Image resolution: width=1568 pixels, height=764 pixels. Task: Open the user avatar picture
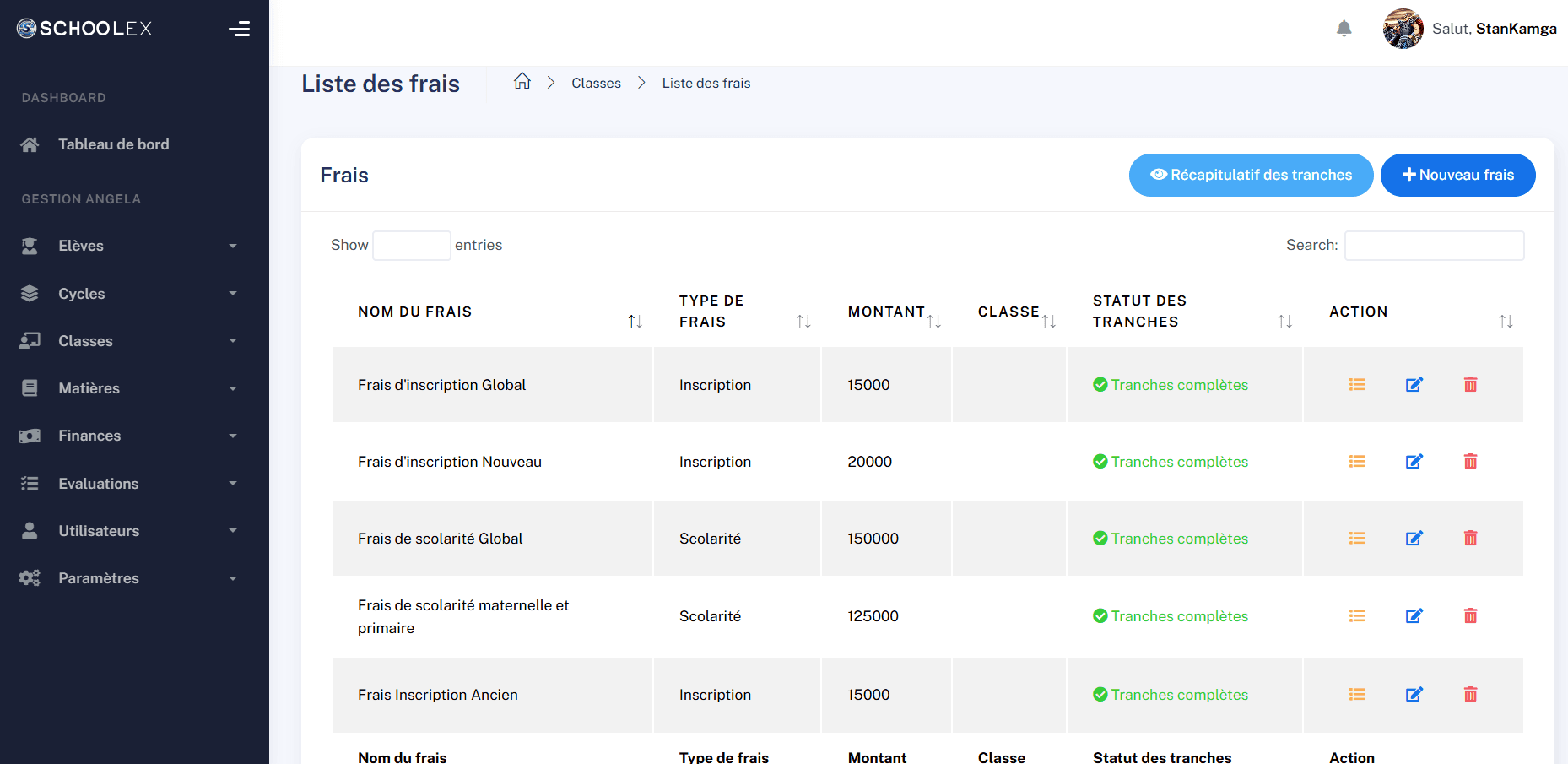click(x=1403, y=29)
